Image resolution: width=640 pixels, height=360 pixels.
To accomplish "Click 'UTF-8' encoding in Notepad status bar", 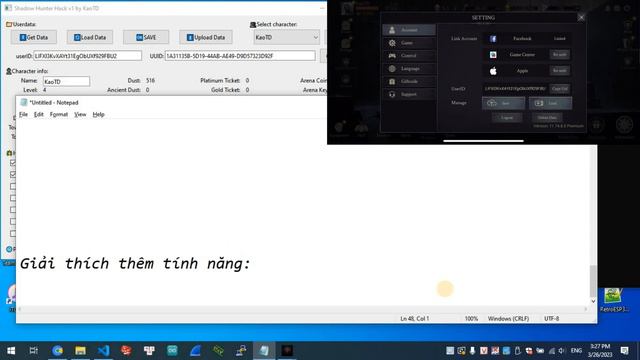I will click(x=551, y=318).
